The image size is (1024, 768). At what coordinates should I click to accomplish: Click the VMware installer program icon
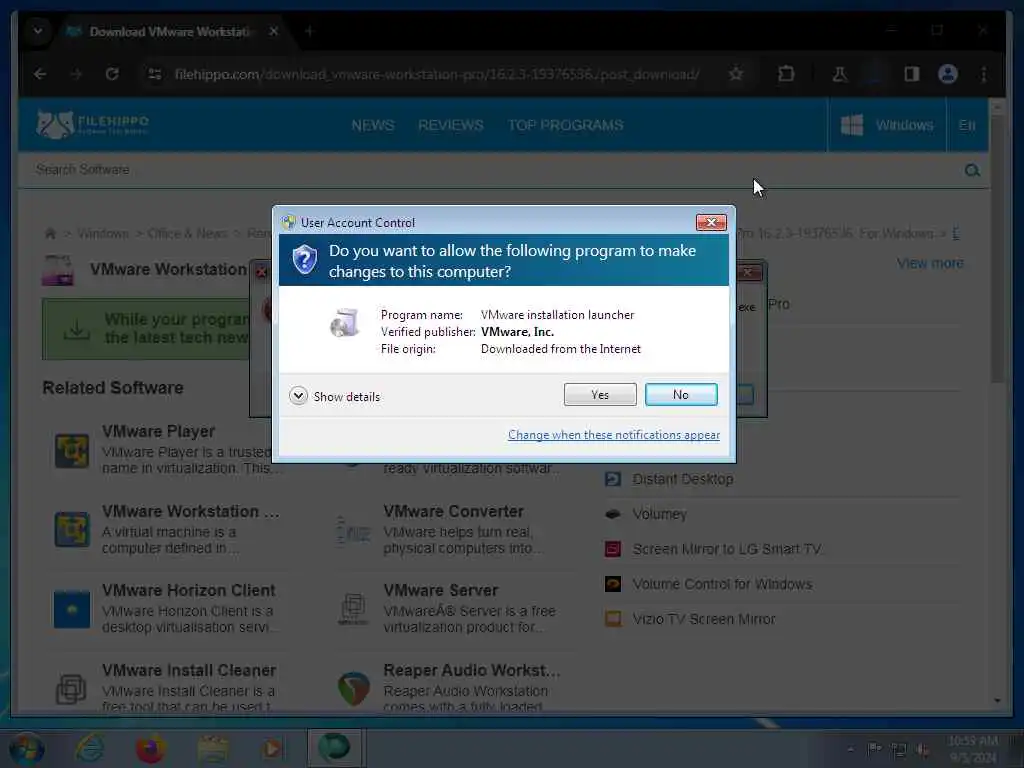click(x=345, y=323)
